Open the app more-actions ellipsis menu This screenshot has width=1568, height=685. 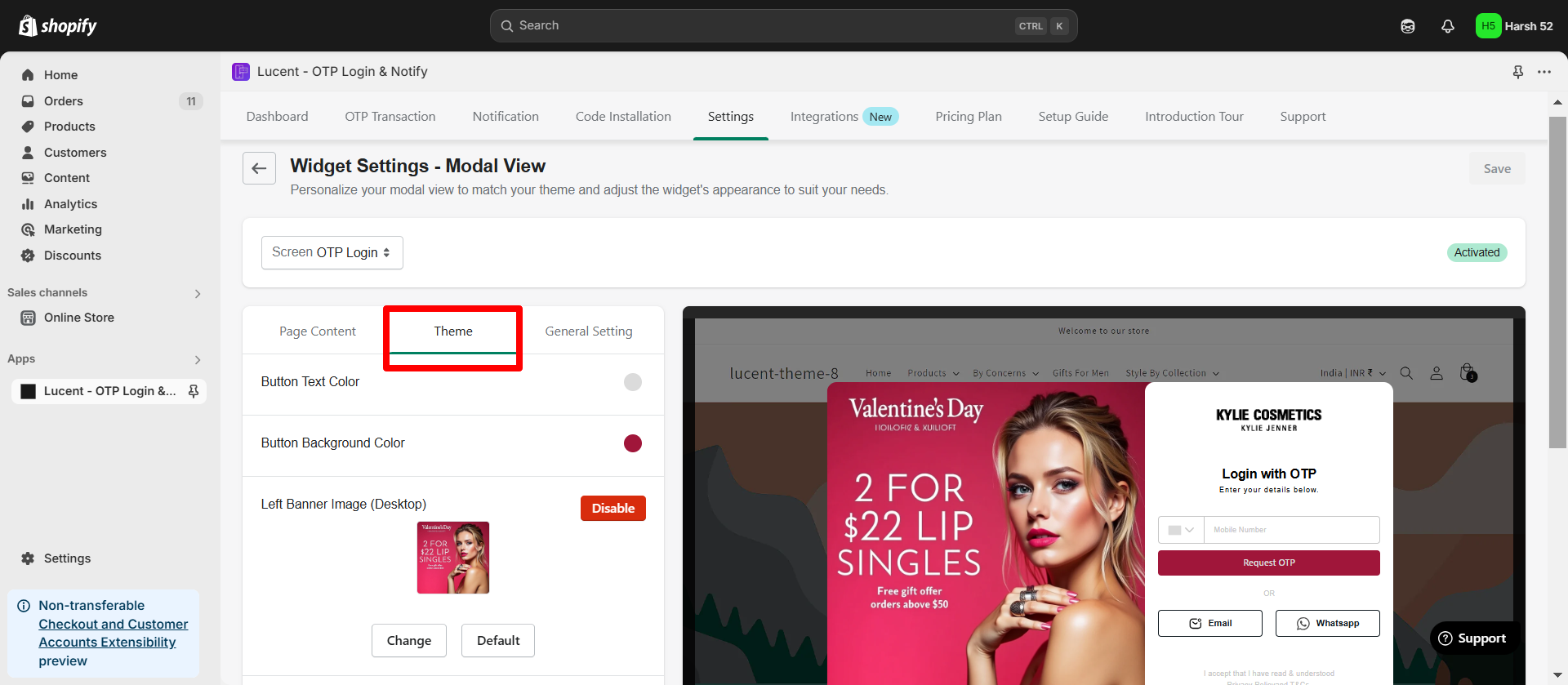click(x=1544, y=72)
